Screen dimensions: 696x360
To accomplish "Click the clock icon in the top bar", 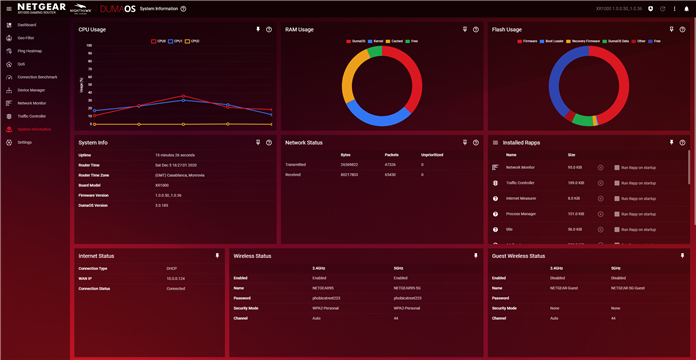I will [651, 9].
